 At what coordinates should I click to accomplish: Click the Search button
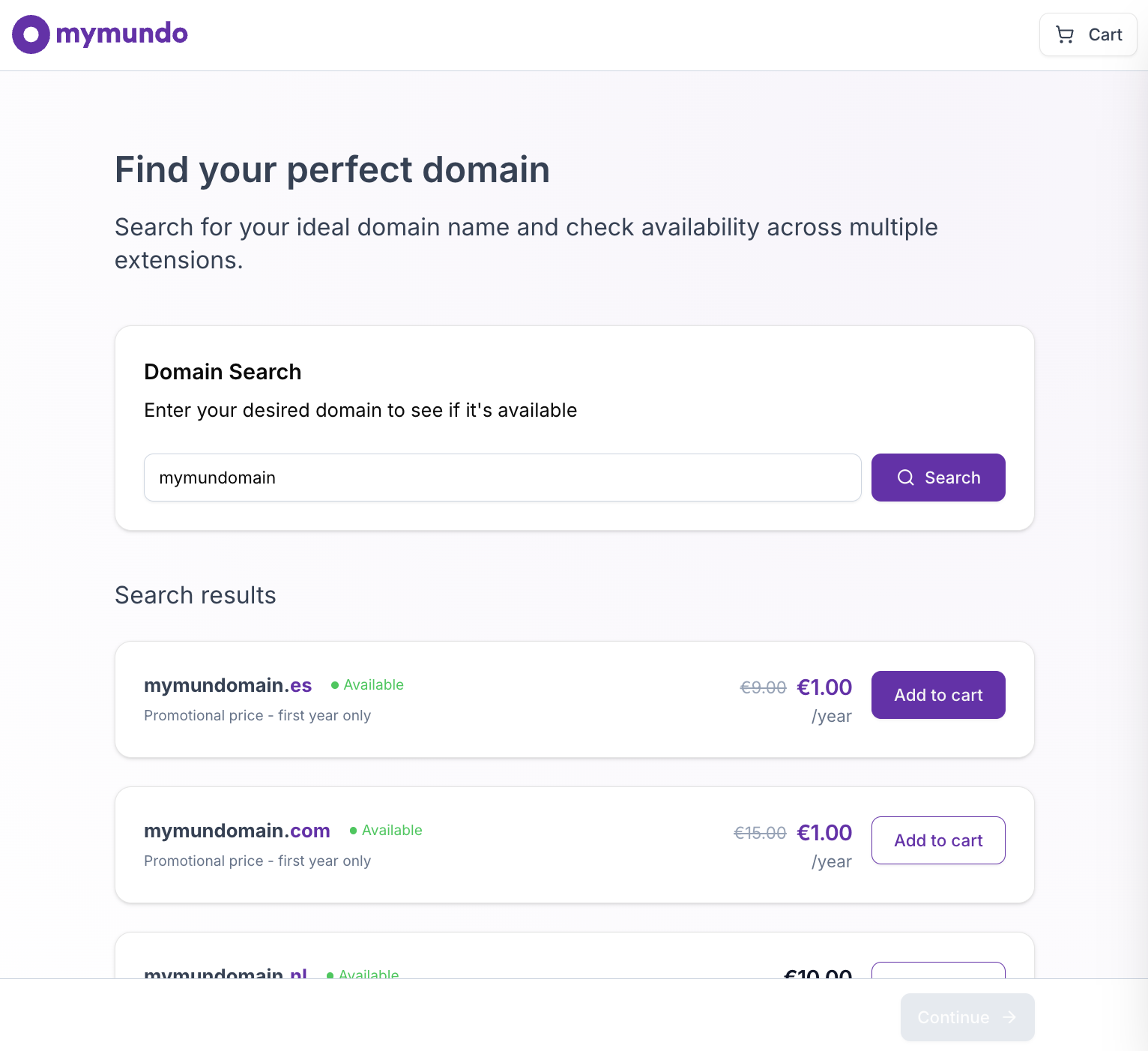(x=938, y=478)
